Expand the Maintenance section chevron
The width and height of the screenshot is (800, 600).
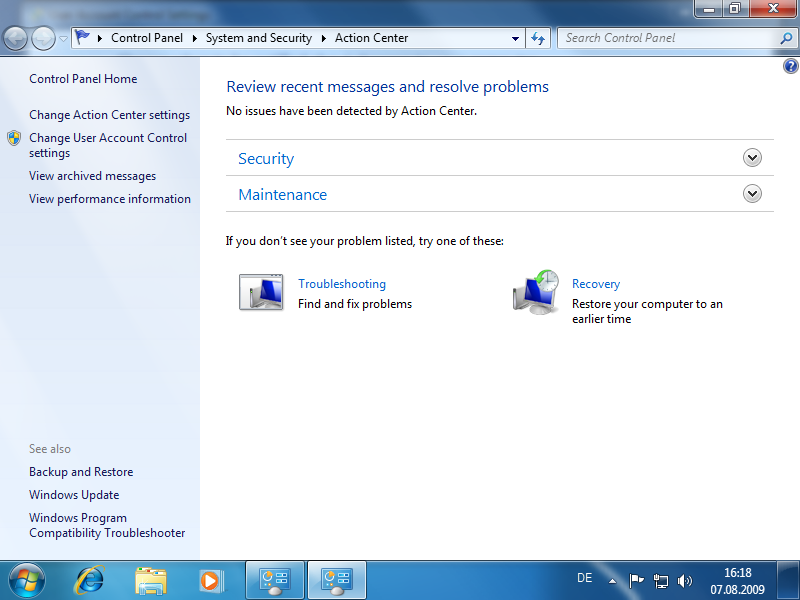(753, 194)
